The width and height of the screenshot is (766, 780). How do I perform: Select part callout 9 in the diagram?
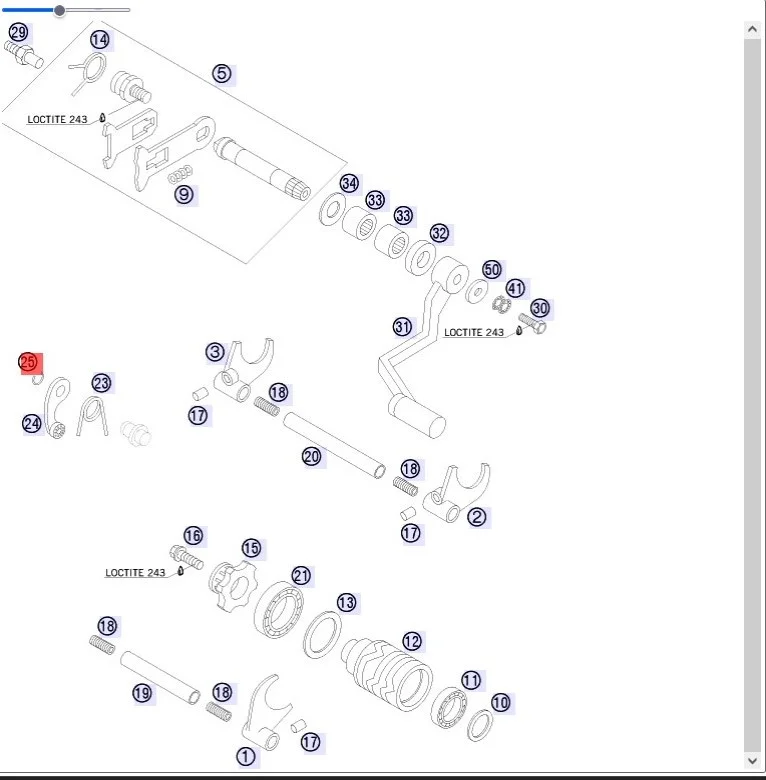tap(184, 194)
